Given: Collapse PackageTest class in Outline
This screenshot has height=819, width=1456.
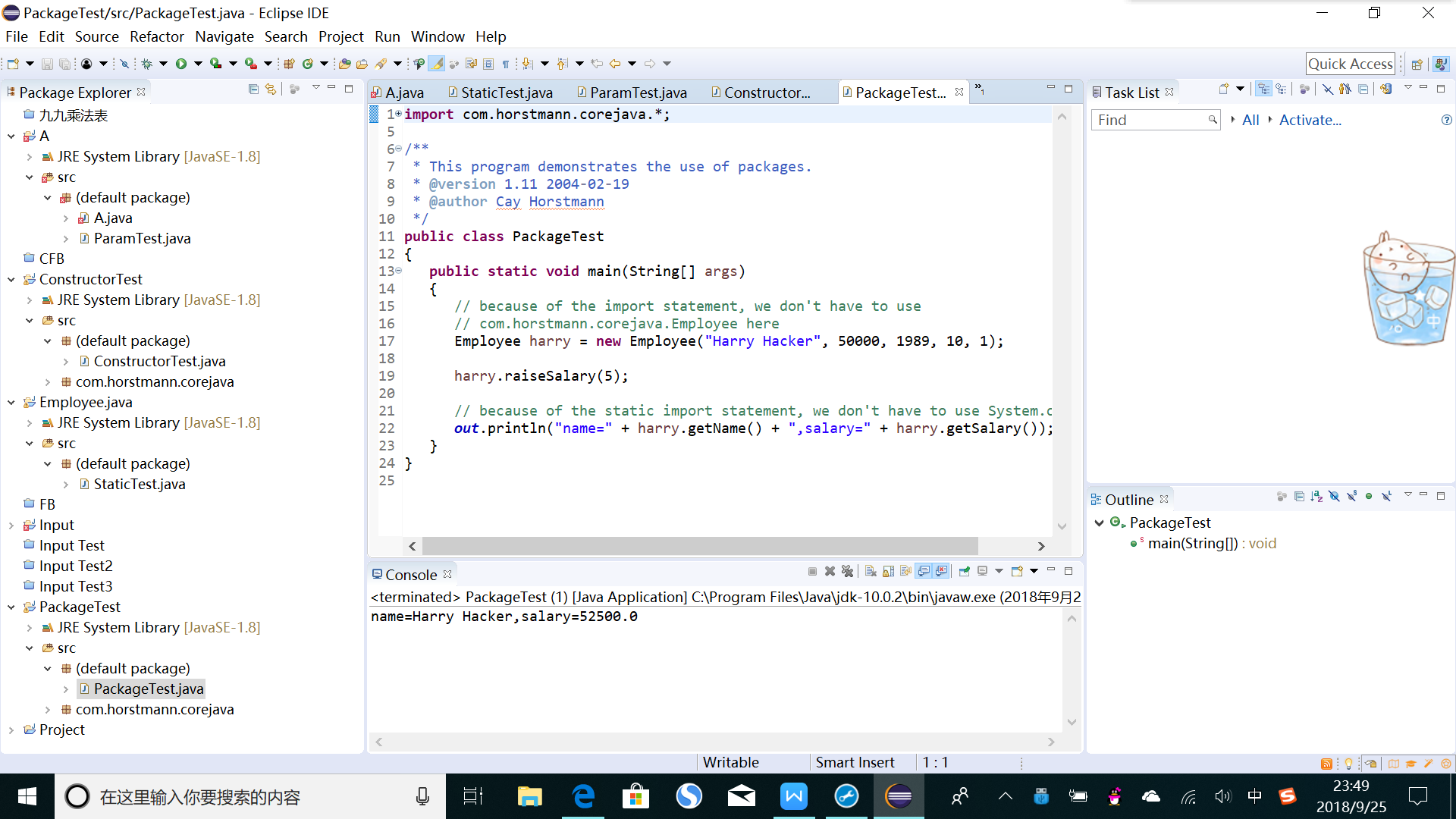Looking at the screenshot, I should pyautogui.click(x=1100, y=523).
